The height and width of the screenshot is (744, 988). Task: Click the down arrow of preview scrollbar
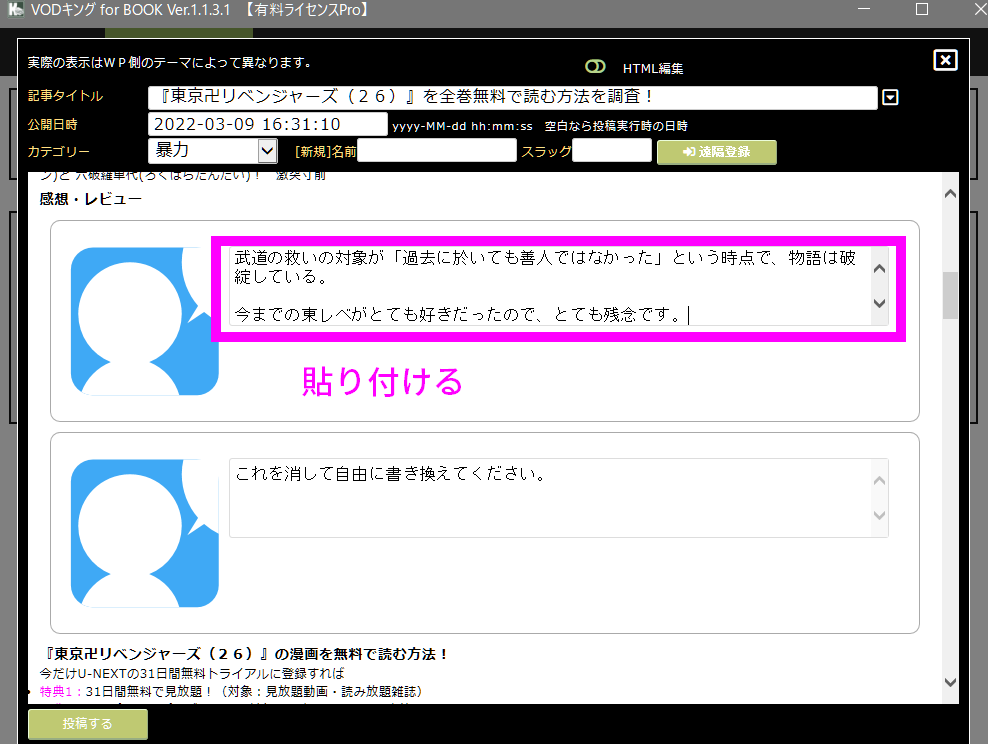950,681
